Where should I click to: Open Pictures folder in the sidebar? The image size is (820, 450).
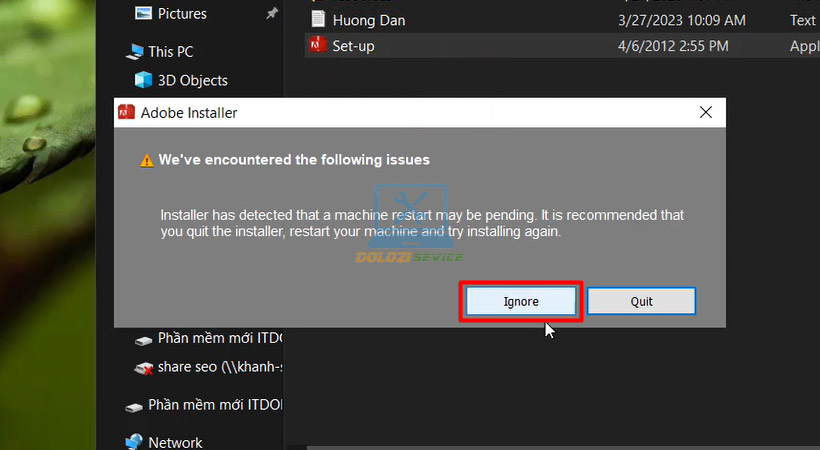click(181, 14)
